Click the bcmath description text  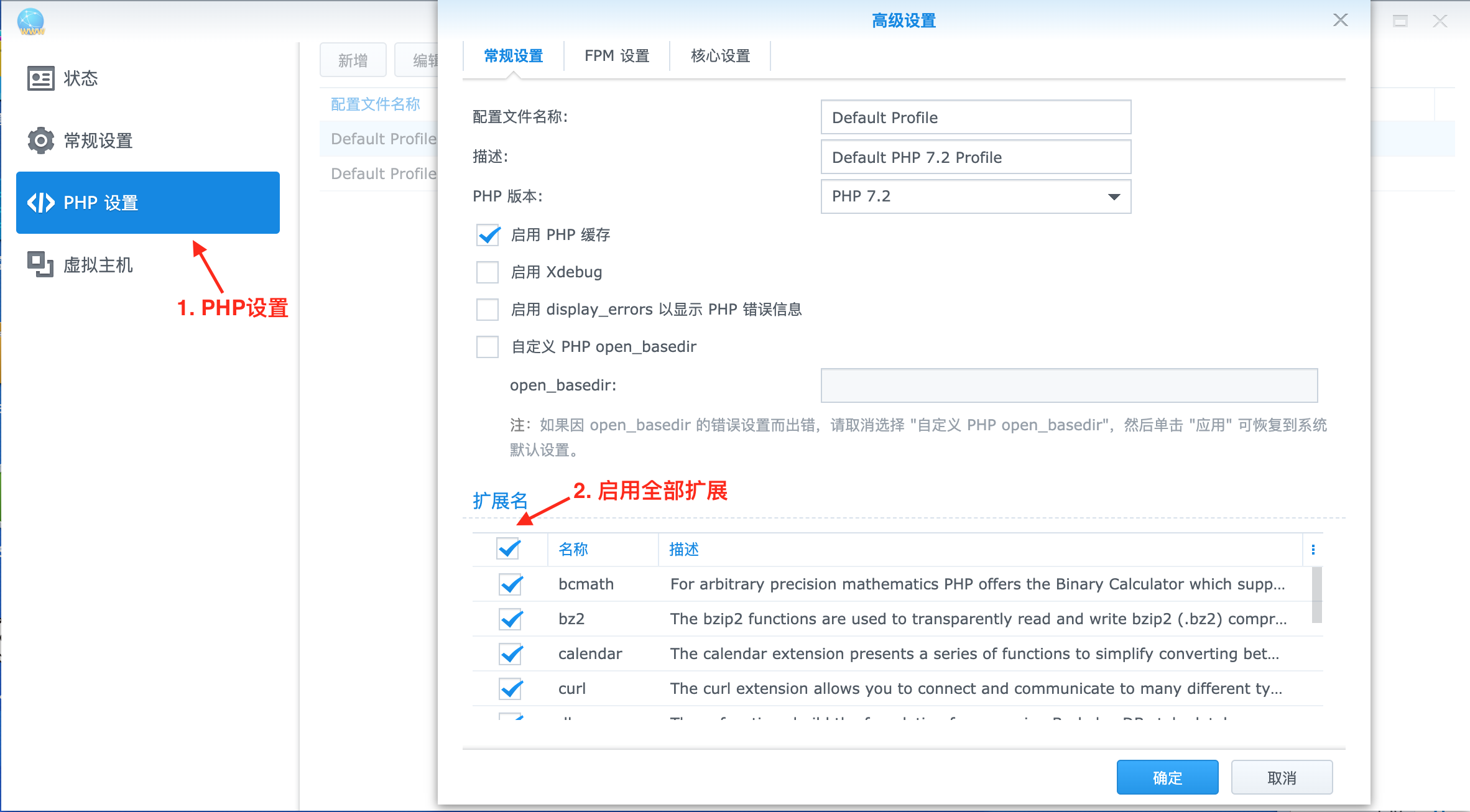(x=978, y=584)
